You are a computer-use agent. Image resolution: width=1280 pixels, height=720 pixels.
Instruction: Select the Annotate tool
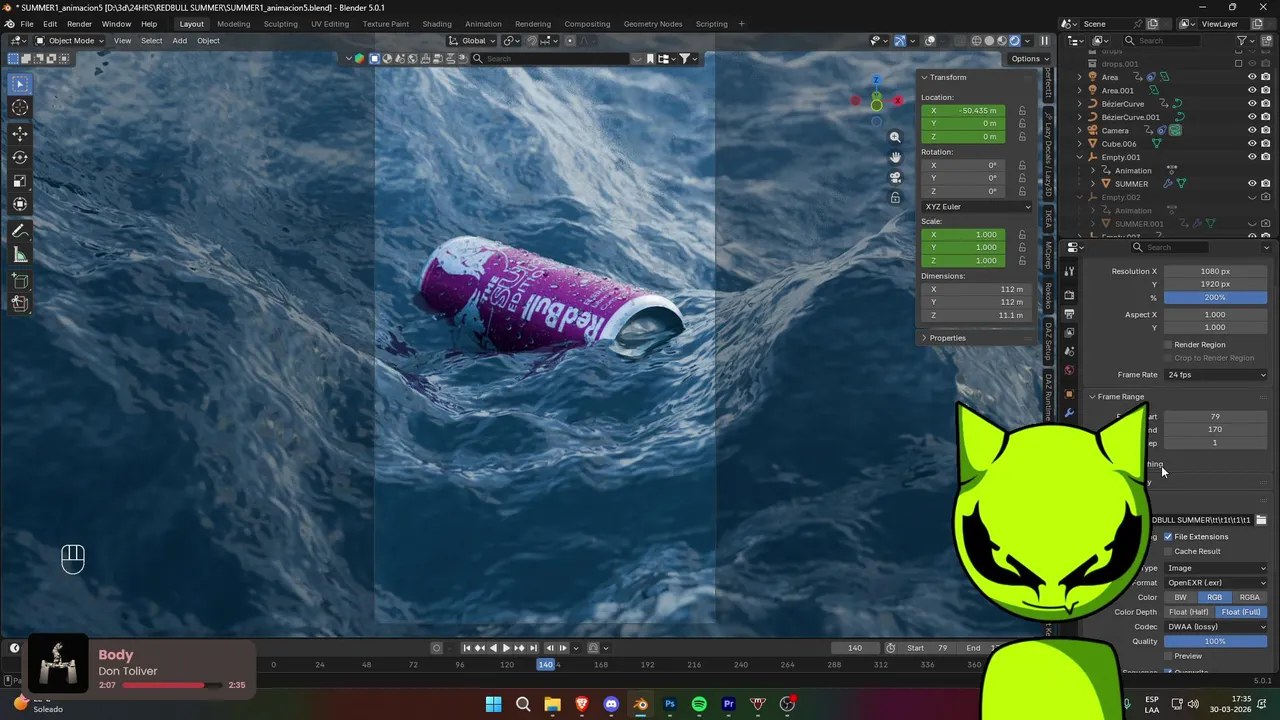tap(20, 231)
